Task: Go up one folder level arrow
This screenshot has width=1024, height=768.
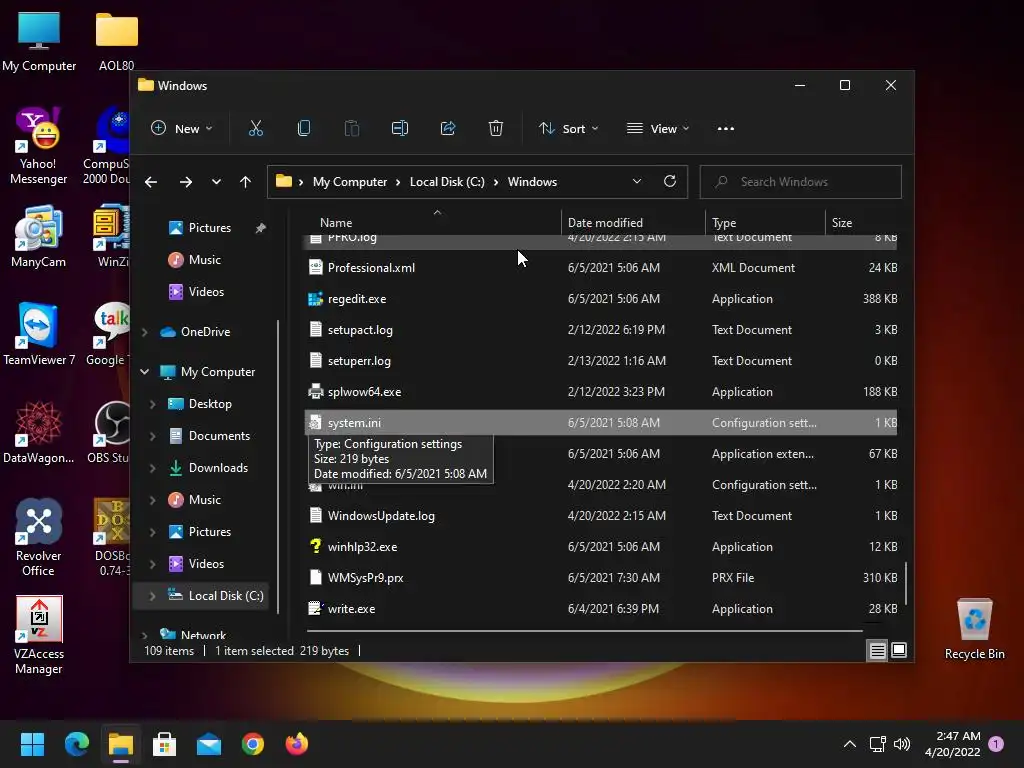Action: coord(245,182)
